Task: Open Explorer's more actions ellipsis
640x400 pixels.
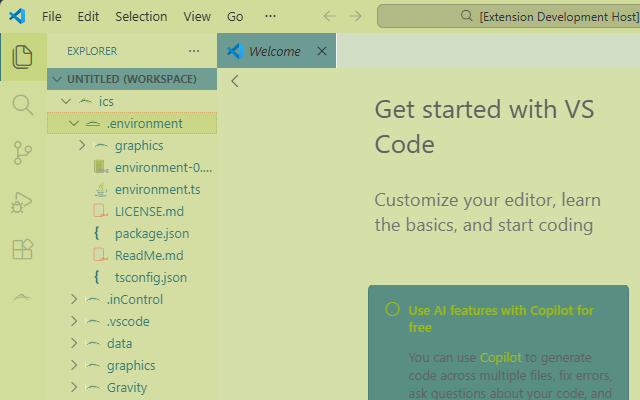Action: (x=194, y=51)
